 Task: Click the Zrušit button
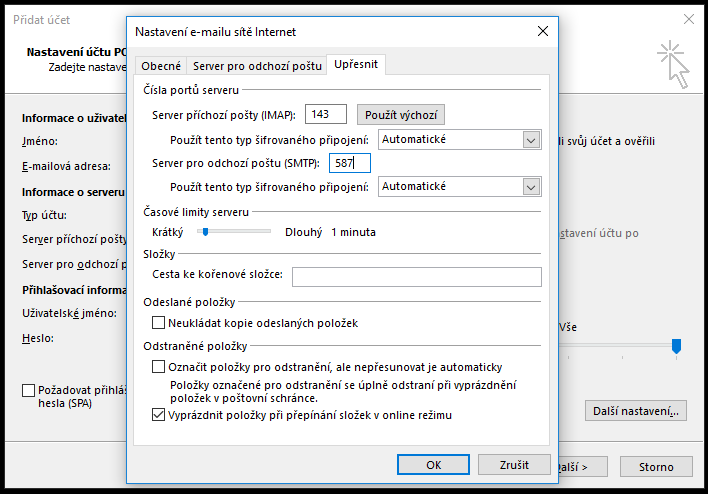[514, 465]
